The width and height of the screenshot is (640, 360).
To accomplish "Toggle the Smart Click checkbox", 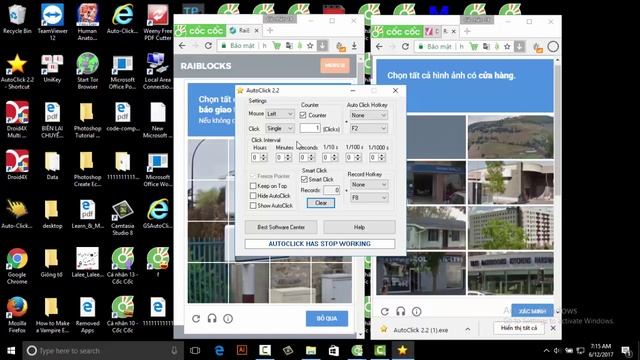I will (304, 180).
